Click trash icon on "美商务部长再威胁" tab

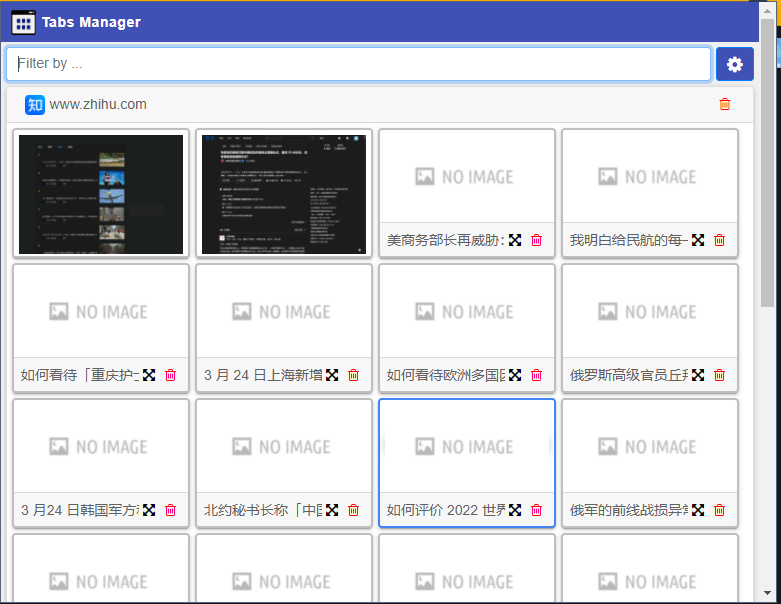click(x=536, y=240)
